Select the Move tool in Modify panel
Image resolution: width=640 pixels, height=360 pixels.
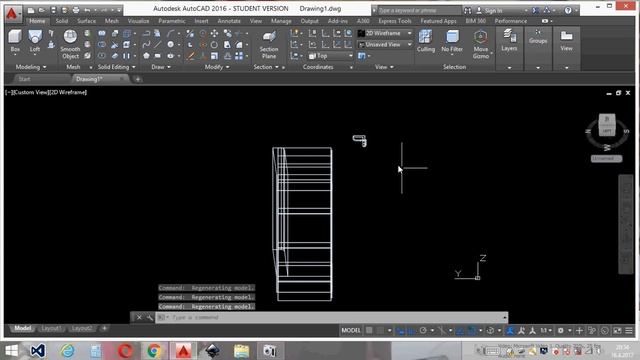[214, 33]
